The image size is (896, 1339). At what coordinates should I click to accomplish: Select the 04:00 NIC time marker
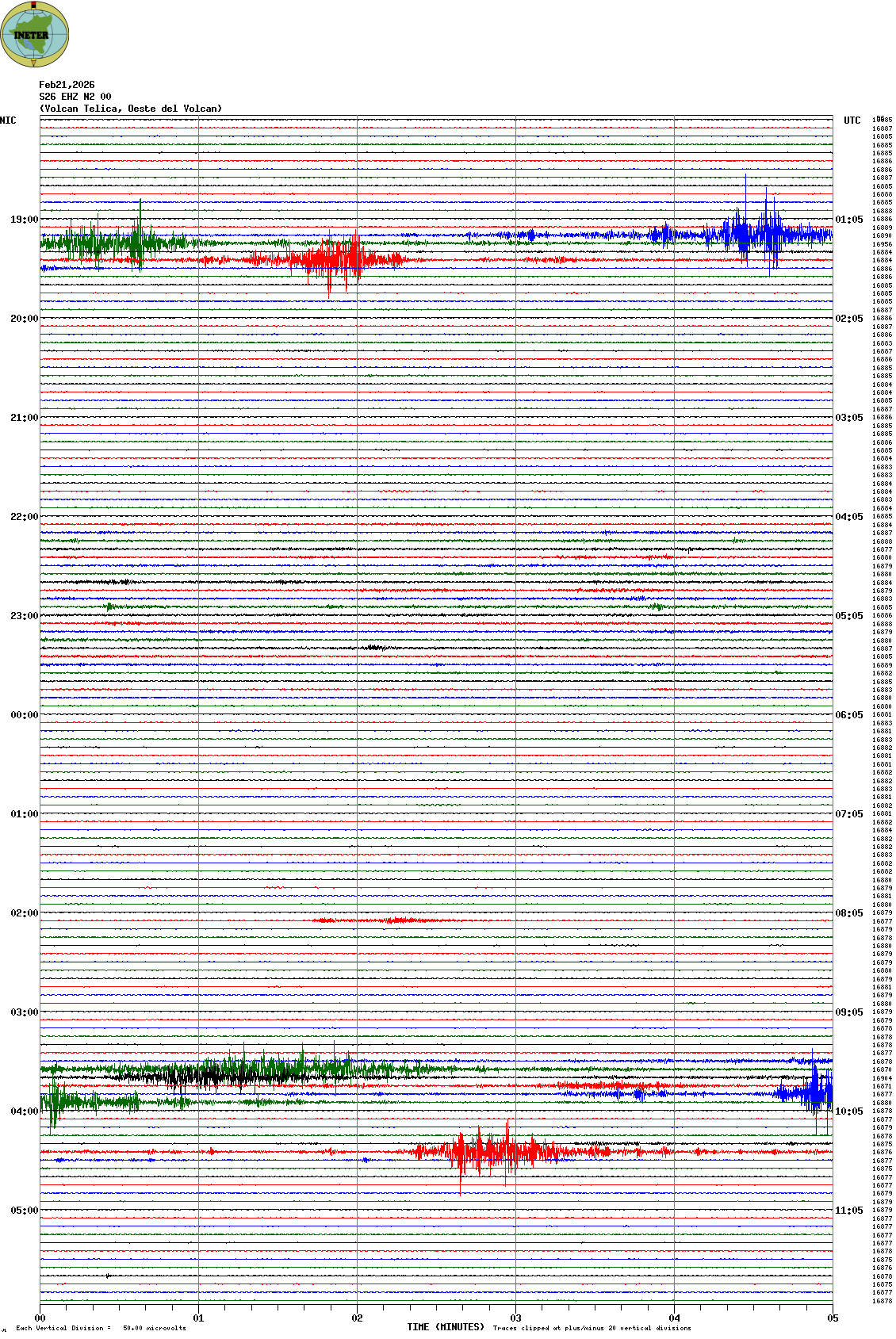point(24,1111)
